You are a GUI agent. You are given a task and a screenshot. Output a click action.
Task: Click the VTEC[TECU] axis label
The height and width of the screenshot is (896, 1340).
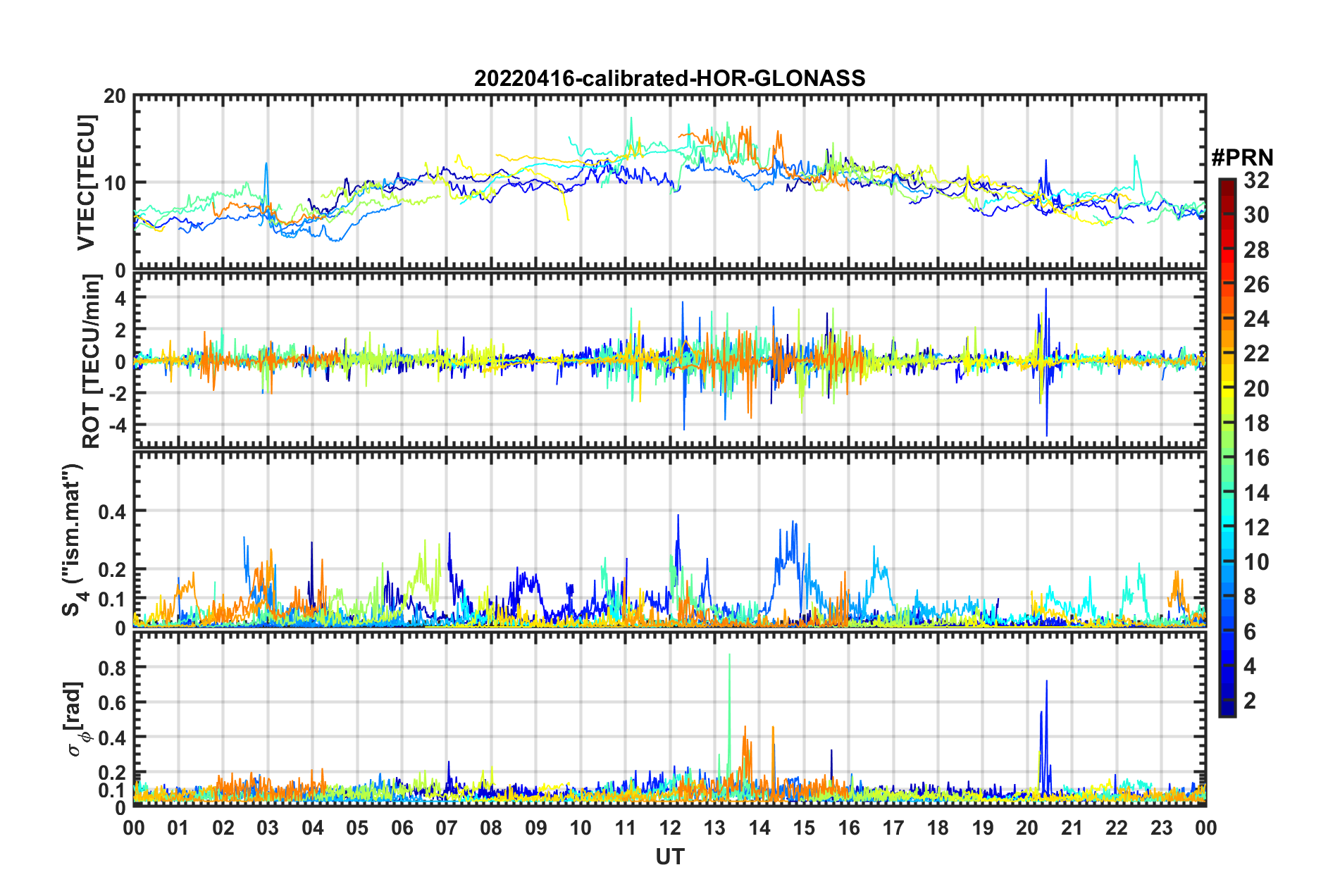pyautogui.click(x=86, y=182)
